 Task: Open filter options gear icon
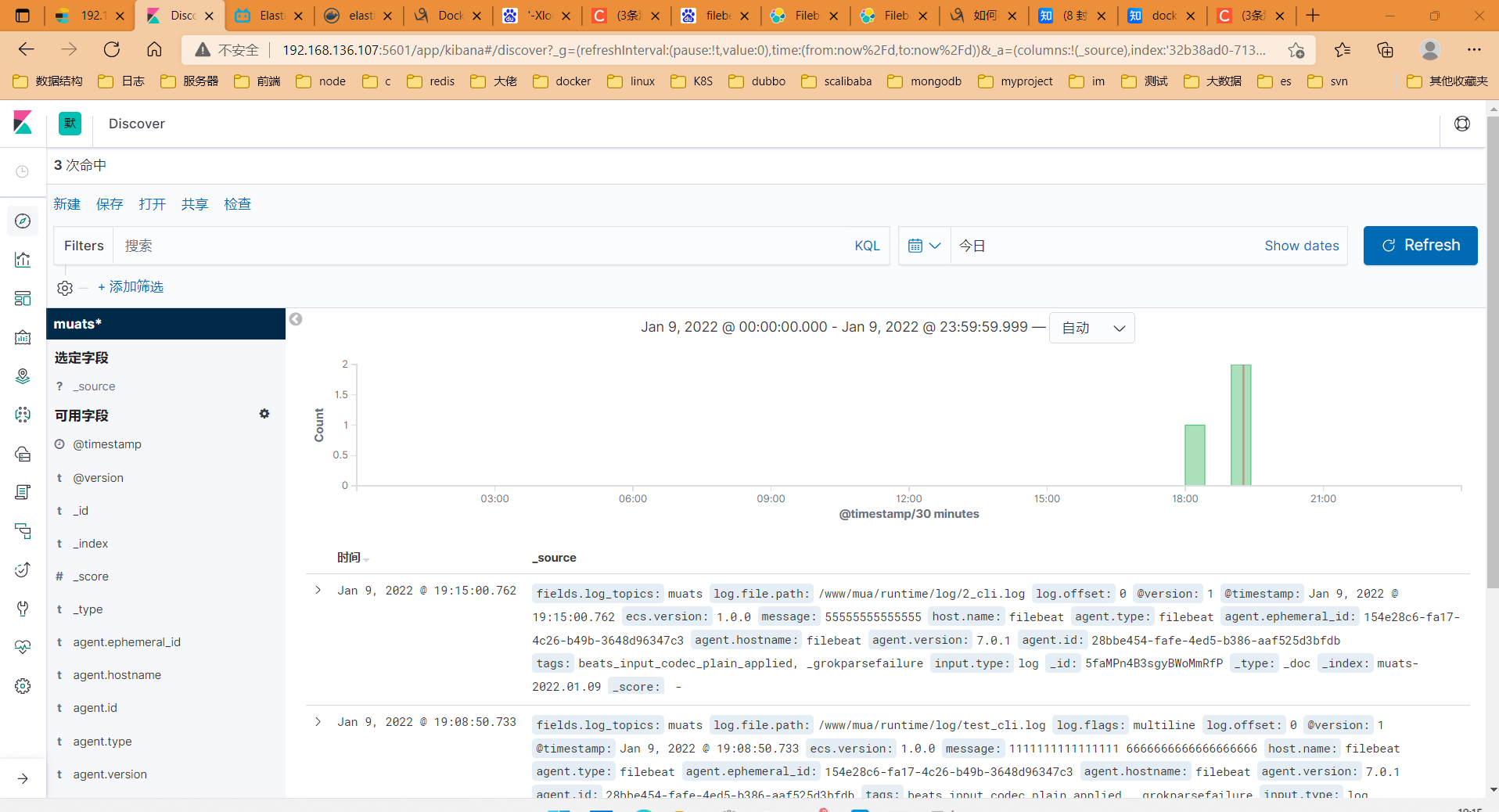coord(65,288)
